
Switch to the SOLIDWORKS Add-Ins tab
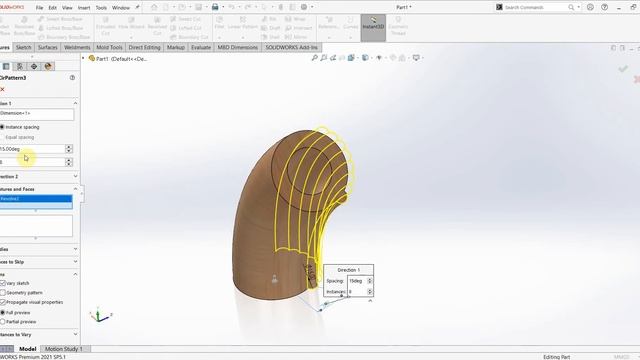point(291,47)
